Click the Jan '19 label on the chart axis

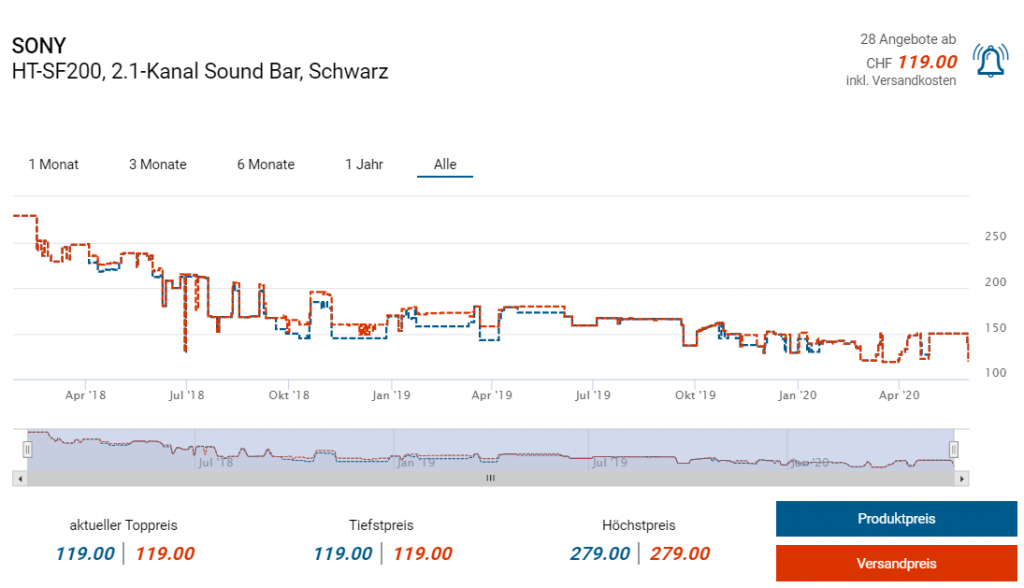[x=391, y=395]
